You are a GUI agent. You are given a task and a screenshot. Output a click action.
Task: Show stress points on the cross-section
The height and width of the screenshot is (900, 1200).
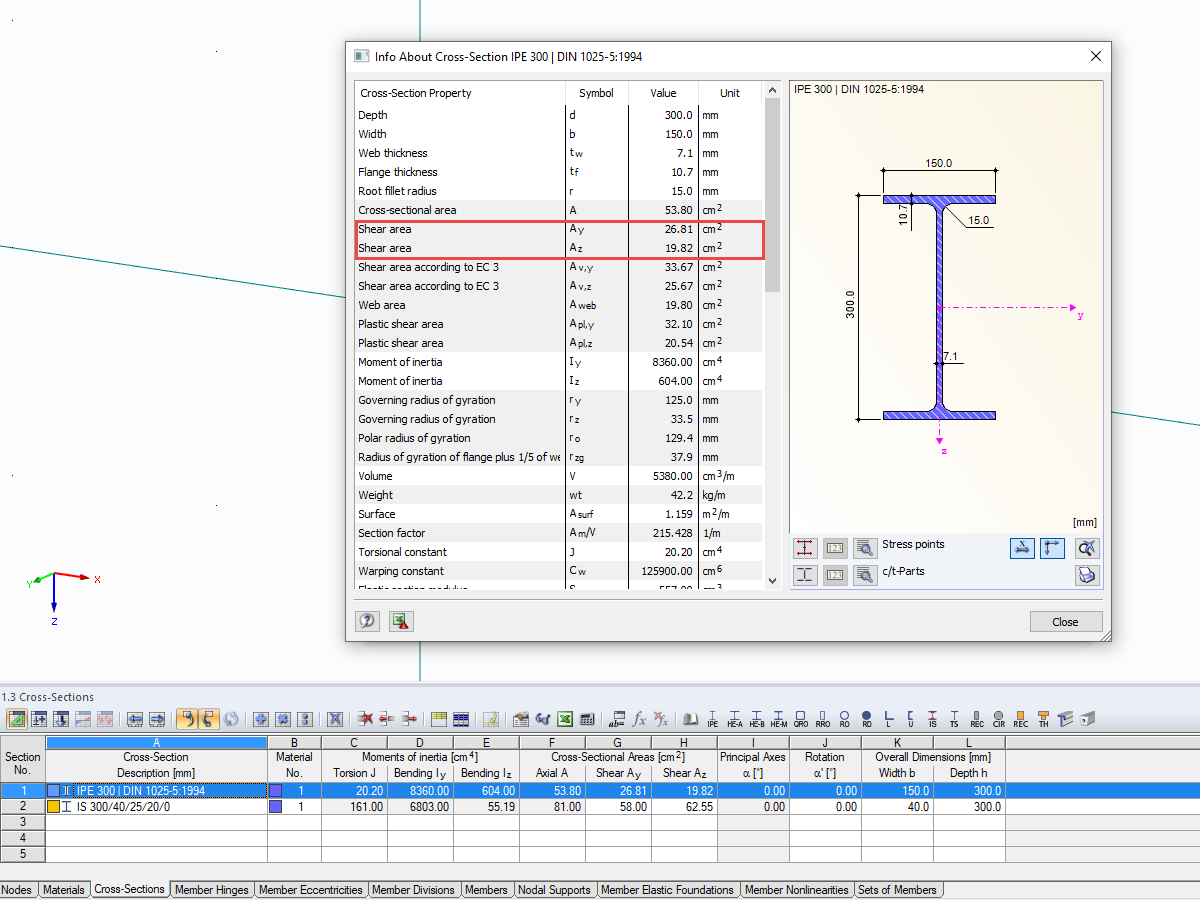click(805, 547)
